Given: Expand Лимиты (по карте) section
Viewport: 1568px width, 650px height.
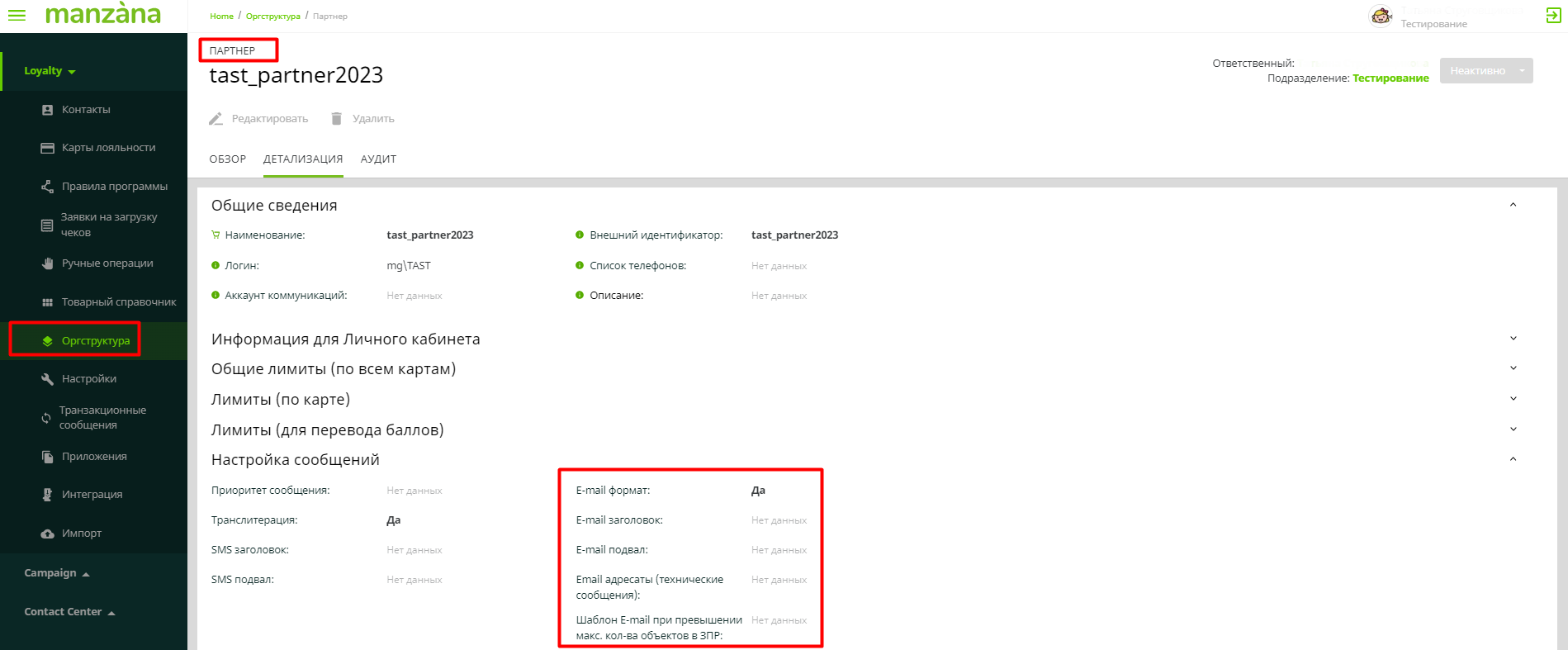Looking at the screenshot, I should (x=1513, y=399).
